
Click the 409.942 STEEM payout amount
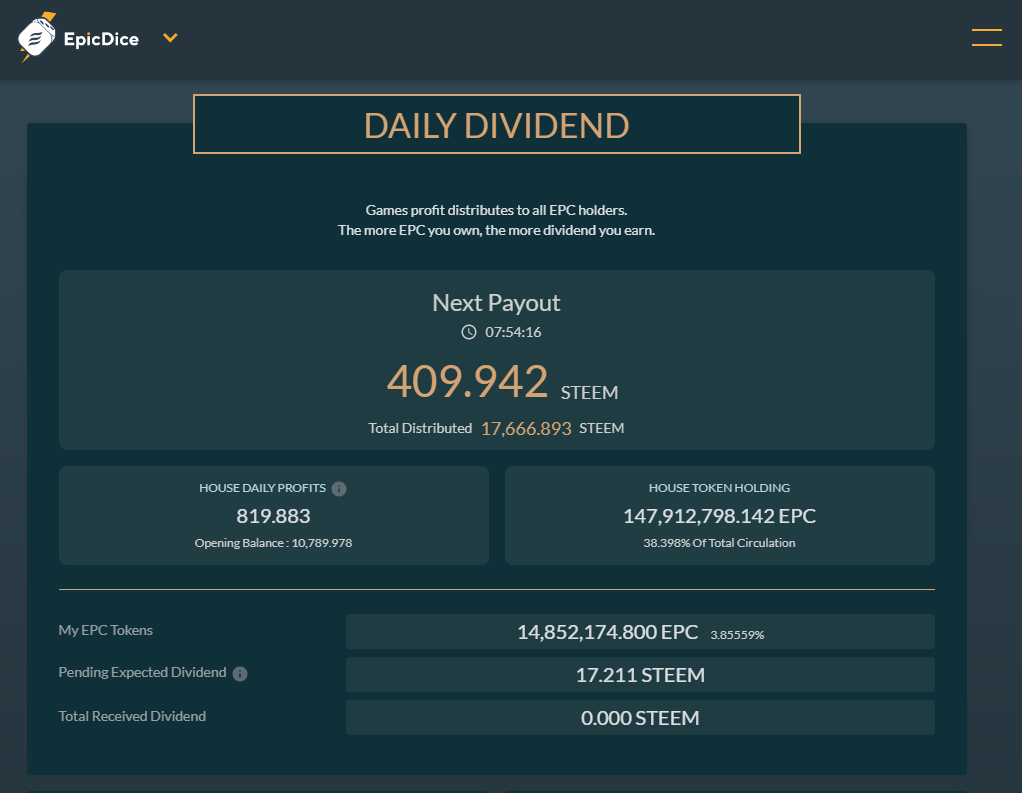coord(502,382)
